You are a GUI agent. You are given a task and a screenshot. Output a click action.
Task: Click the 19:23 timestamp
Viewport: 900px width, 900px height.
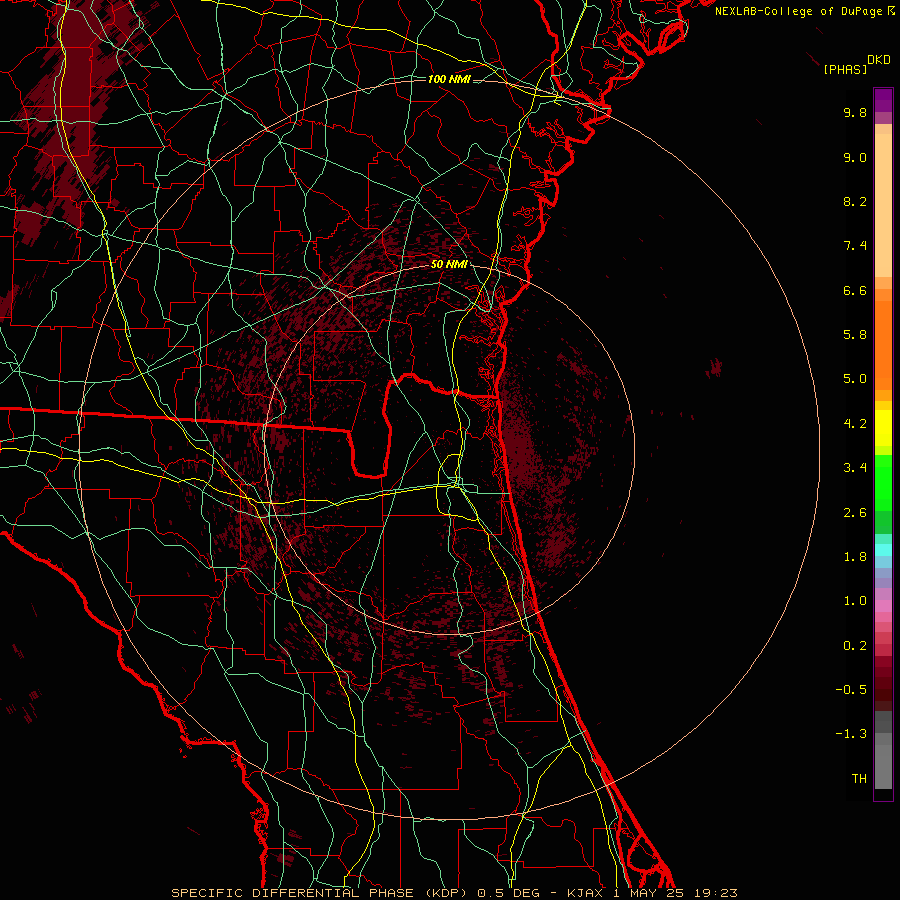pos(715,893)
